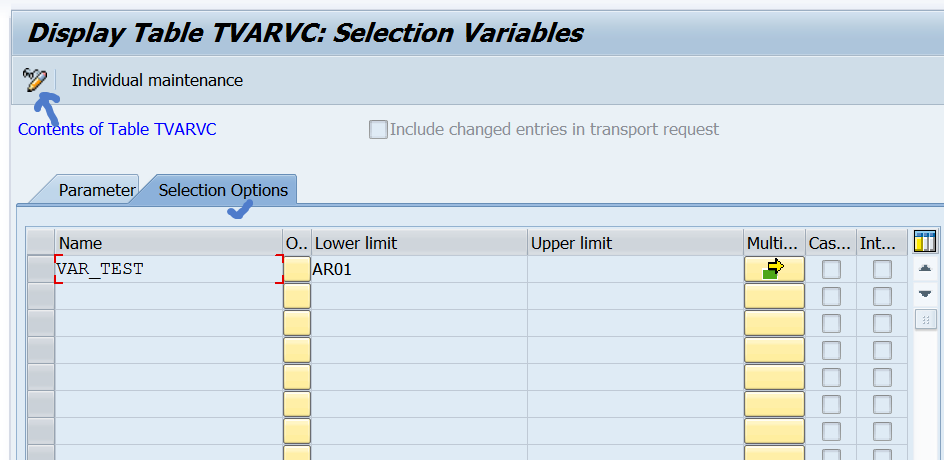Click the Lower limit column header
This screenshot has width=944, height=460.
pyautogui.click(x=418, y=243)
